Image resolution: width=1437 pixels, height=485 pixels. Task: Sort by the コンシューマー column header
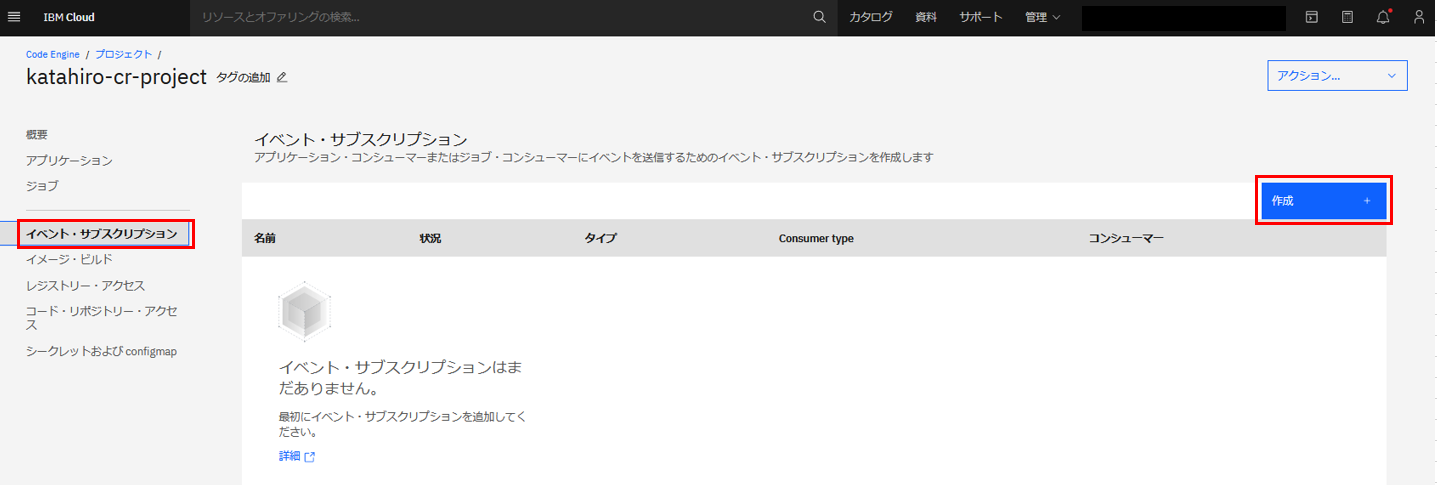pyautogui.click(x=1126, y=238)
